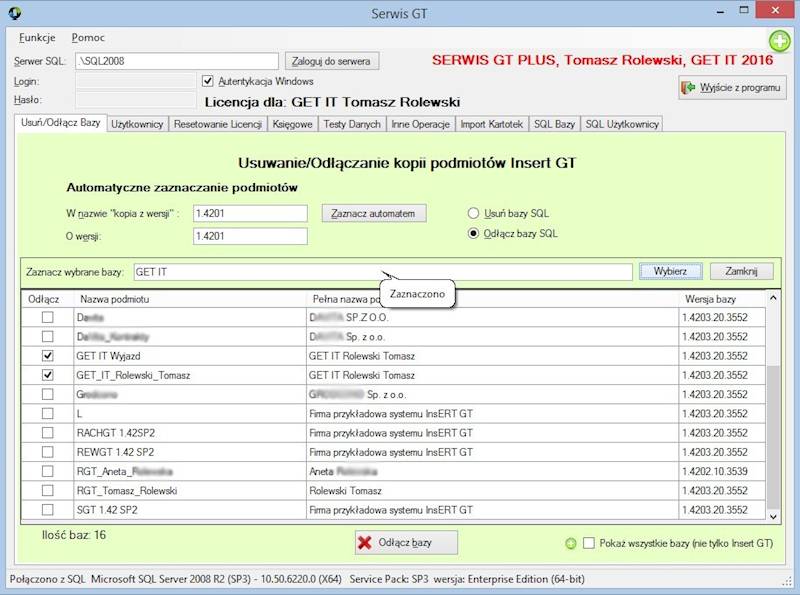Image resolution: width=800 pixels, height=595 pixels.
Task: Click the Zaznacz automatem button
Action: 376,212
